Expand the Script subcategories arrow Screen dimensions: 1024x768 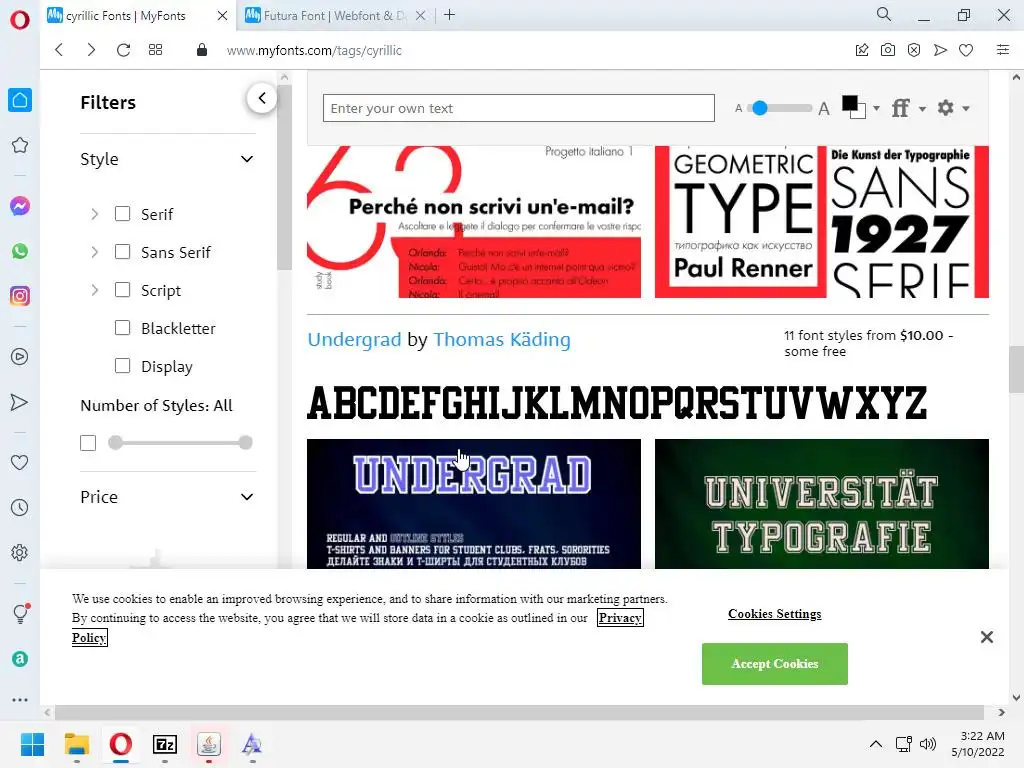tap(95, 290)
